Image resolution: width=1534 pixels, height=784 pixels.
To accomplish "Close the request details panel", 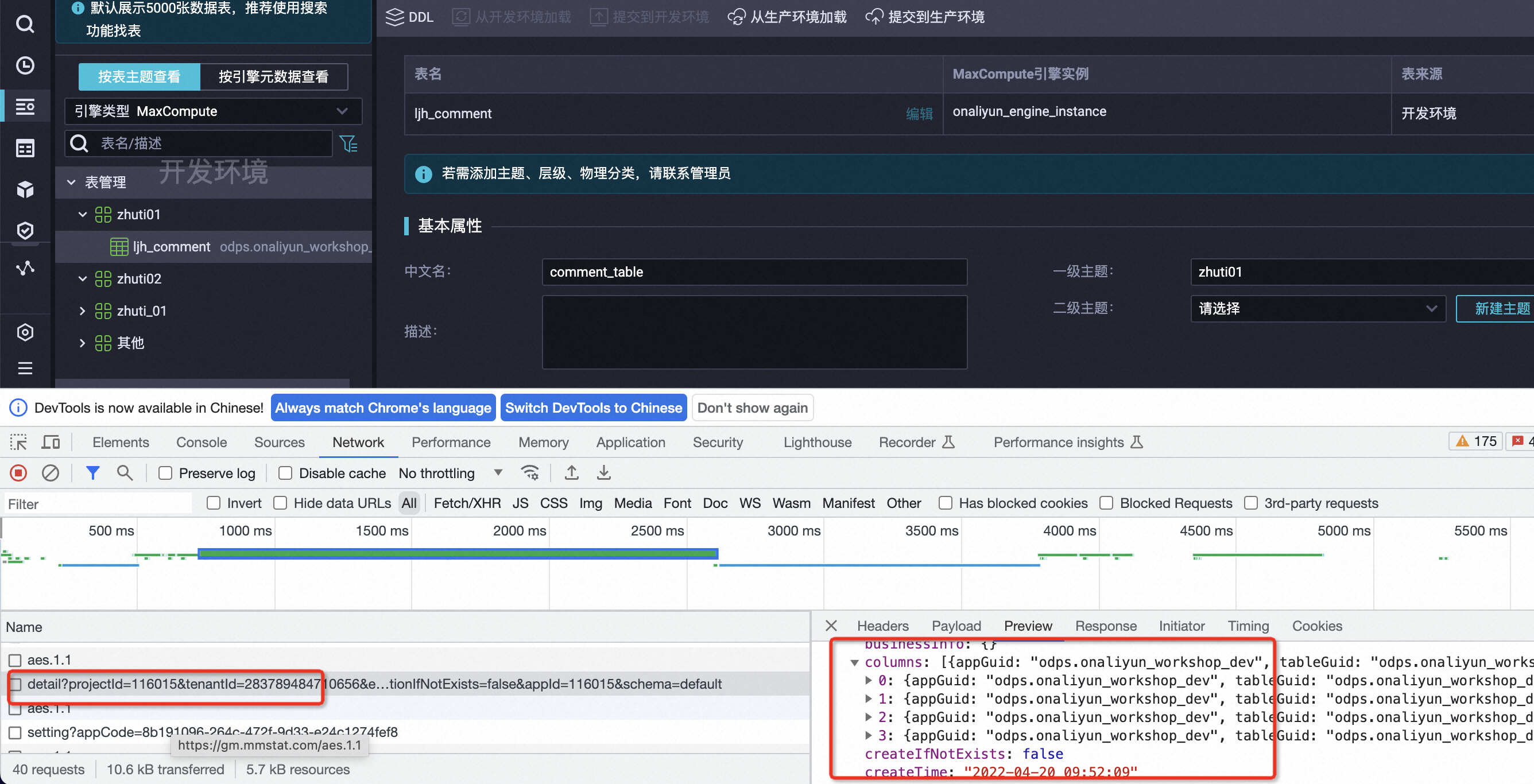I will coord(831,626).
